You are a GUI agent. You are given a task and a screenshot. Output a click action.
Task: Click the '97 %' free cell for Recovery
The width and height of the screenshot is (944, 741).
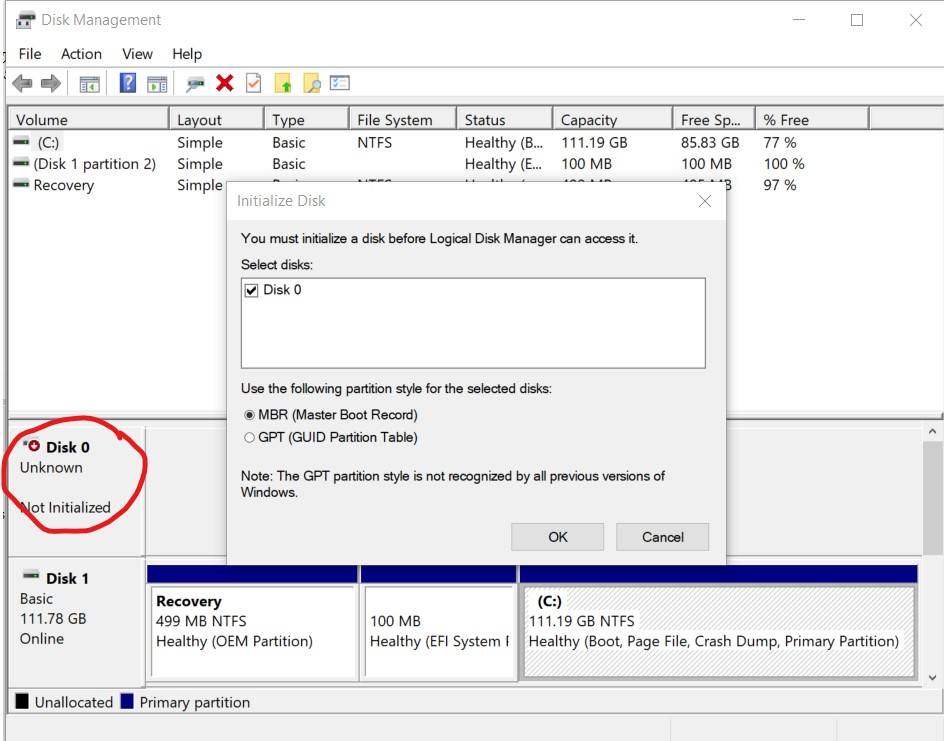[780, 185]
